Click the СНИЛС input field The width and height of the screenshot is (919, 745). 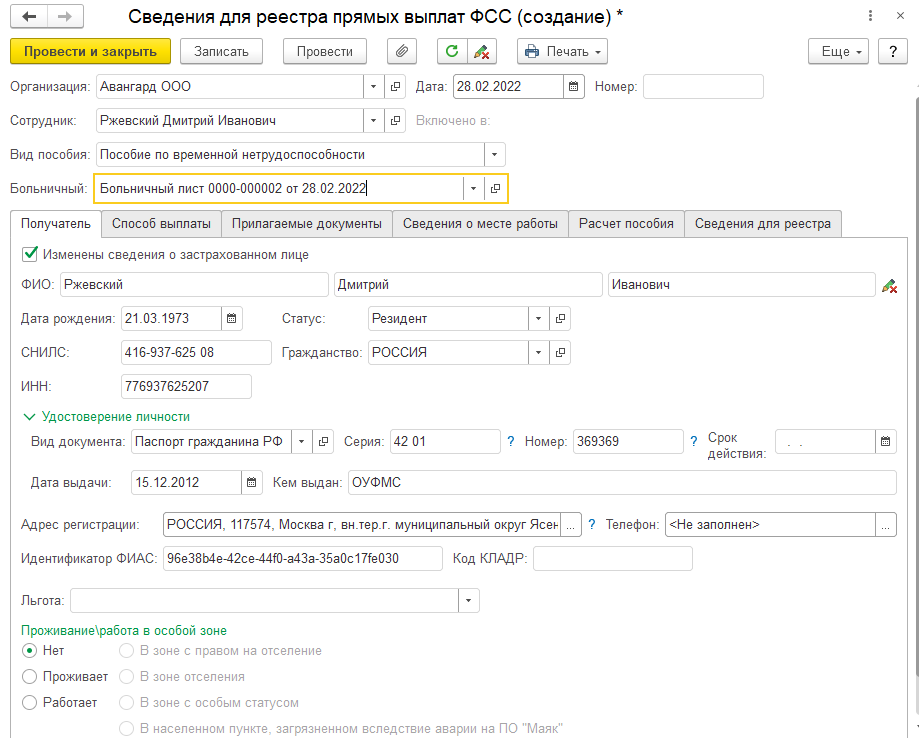click(196, 352)
